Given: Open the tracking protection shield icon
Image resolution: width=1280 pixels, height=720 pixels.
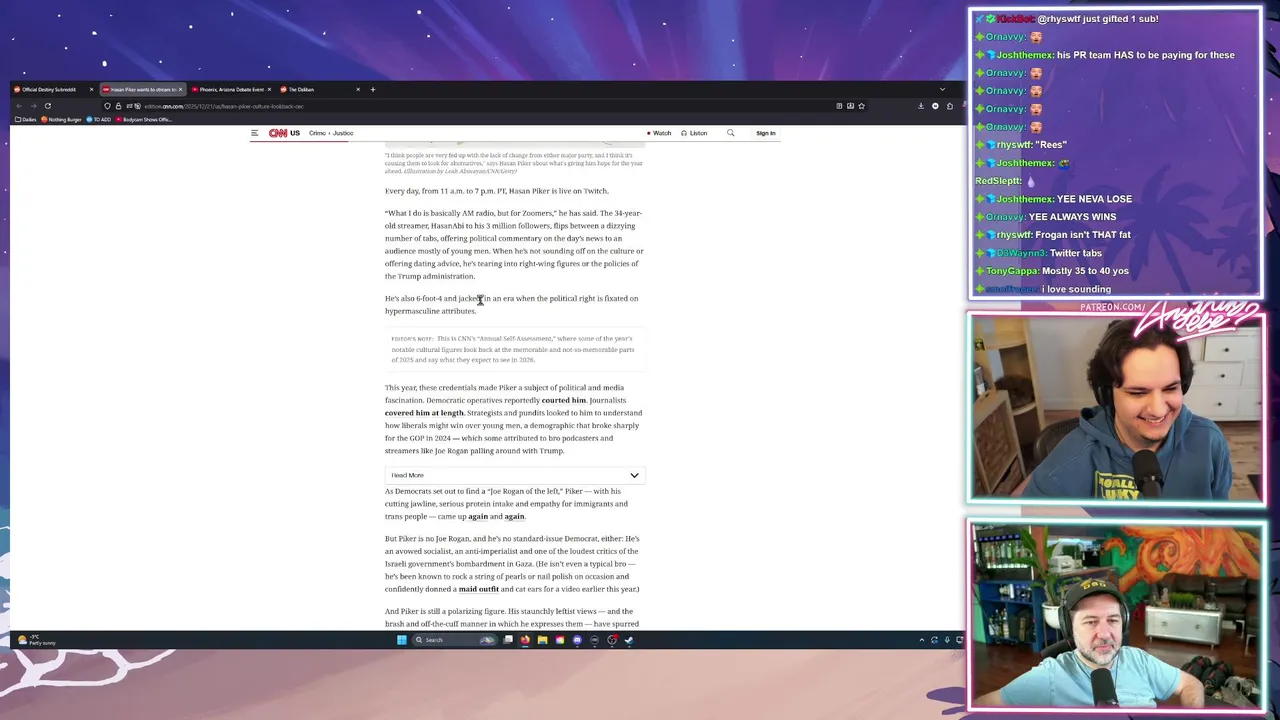Looking at the screenshot, I should (x=107, y=106).
